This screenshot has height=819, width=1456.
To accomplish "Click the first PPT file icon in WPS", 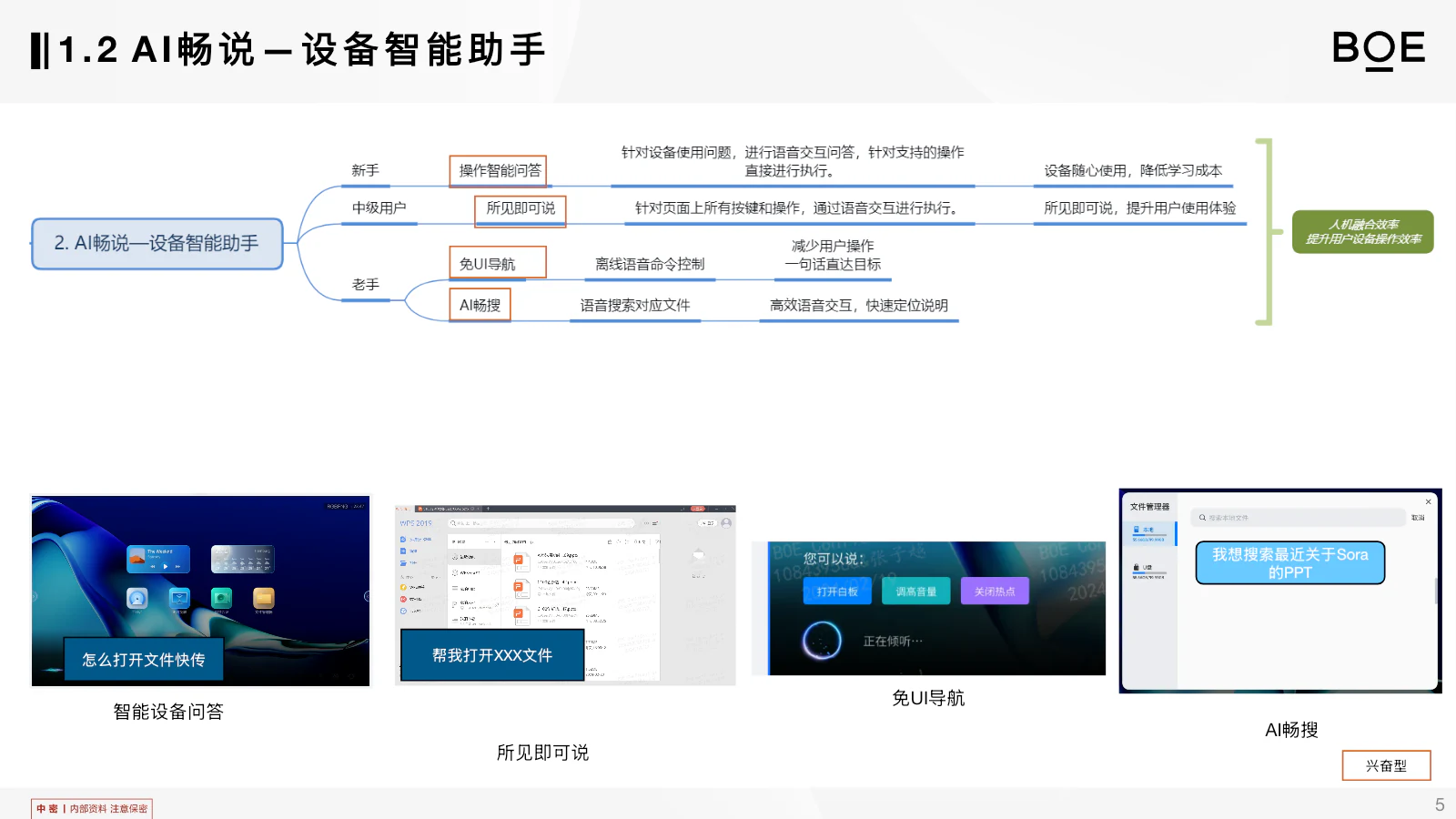I will point(521,561).
